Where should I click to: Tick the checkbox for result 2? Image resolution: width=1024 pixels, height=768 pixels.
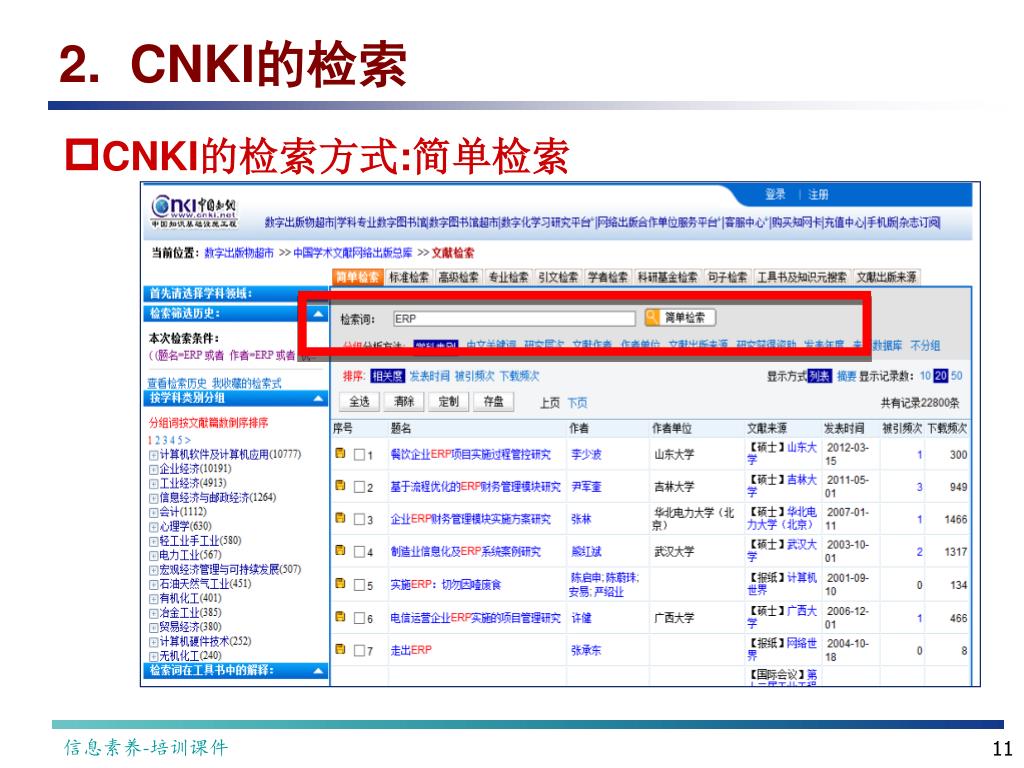click(359, 487)
